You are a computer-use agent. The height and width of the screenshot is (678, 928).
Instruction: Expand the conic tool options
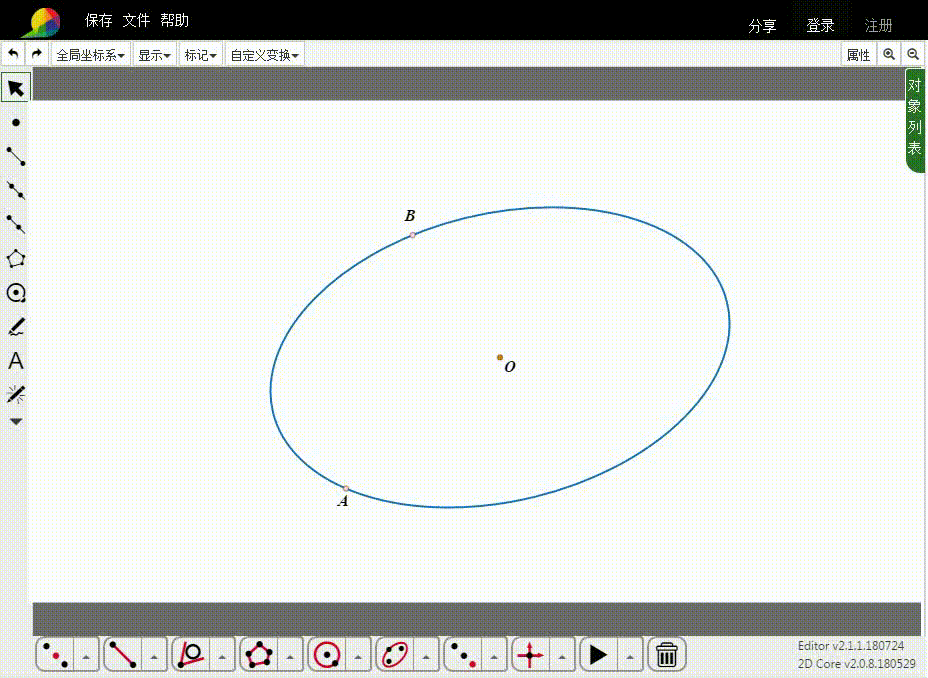(426, 656)
